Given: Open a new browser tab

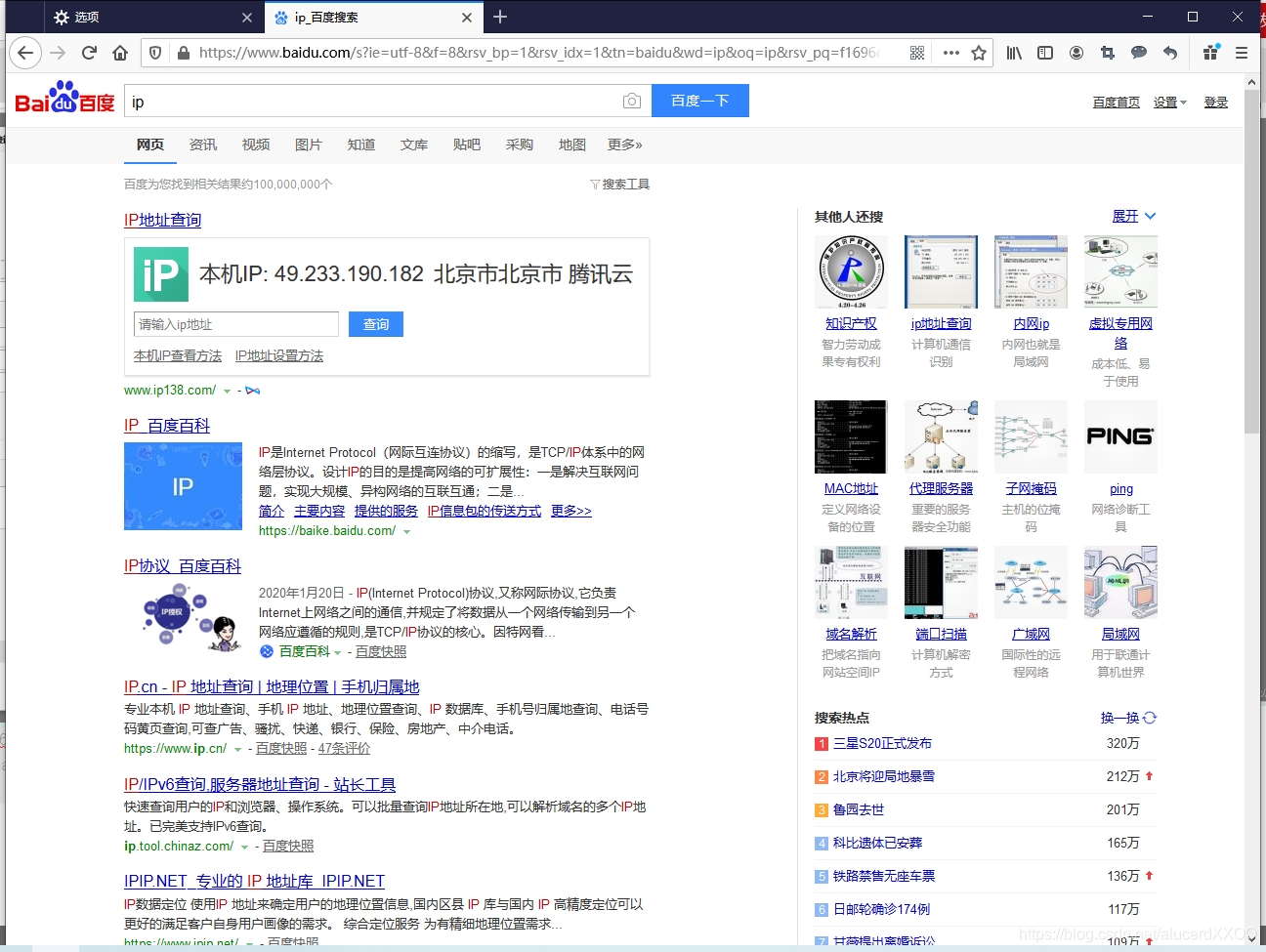Looking at the screenshot, I should coord(500,17).
